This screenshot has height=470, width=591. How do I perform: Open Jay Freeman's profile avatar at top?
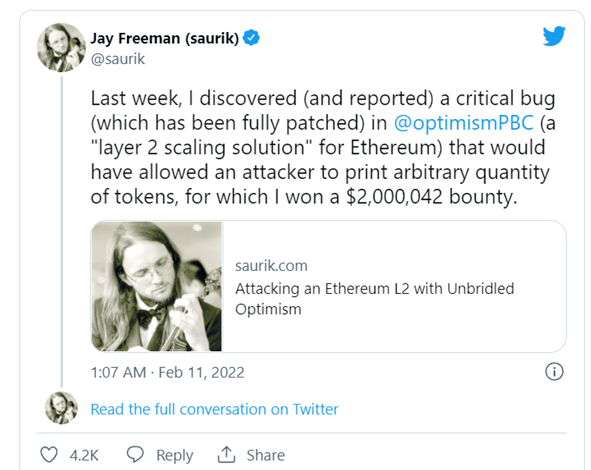(x=61, y=47)
